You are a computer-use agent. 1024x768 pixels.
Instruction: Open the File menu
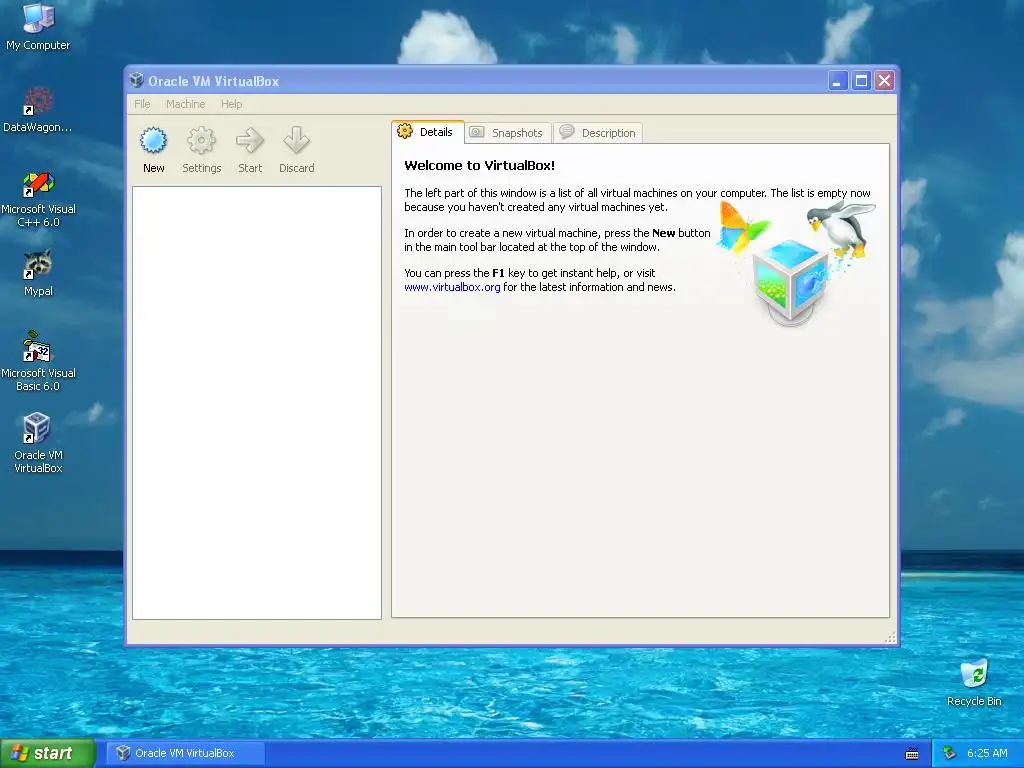(142, 104)
